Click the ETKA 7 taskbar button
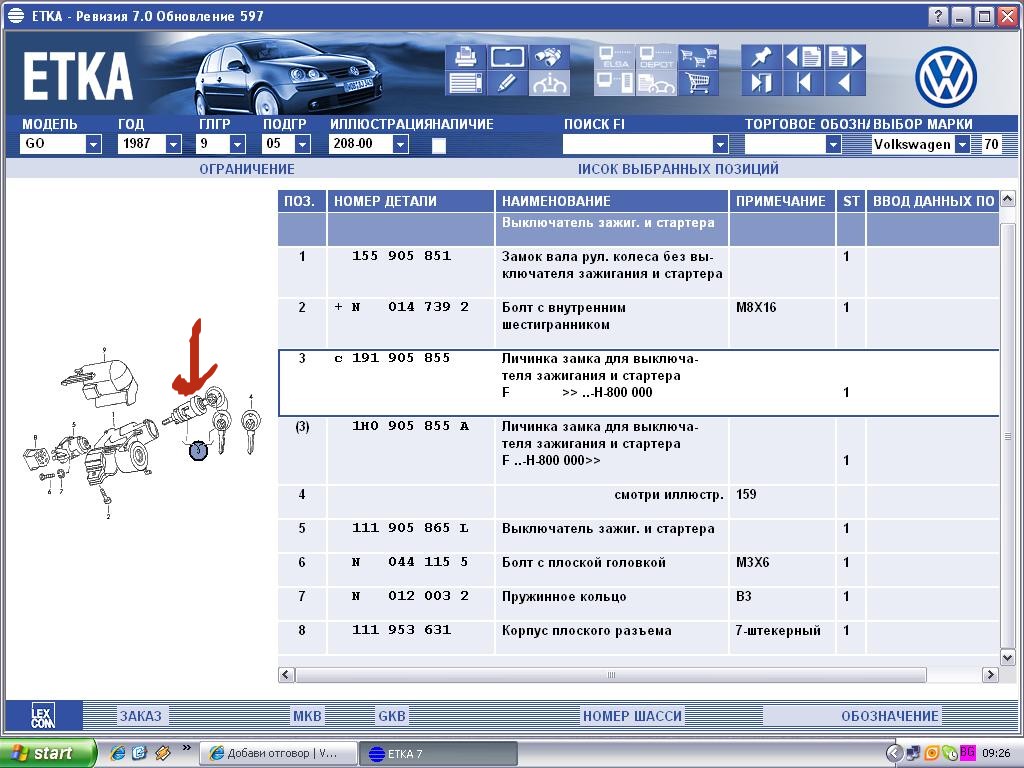The height and width of the screenshot is (768, 1024). click(x=438, y=754)
